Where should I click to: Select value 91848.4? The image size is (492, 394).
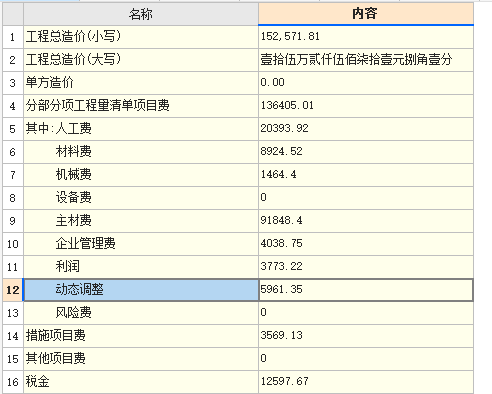tap(366, 221)
